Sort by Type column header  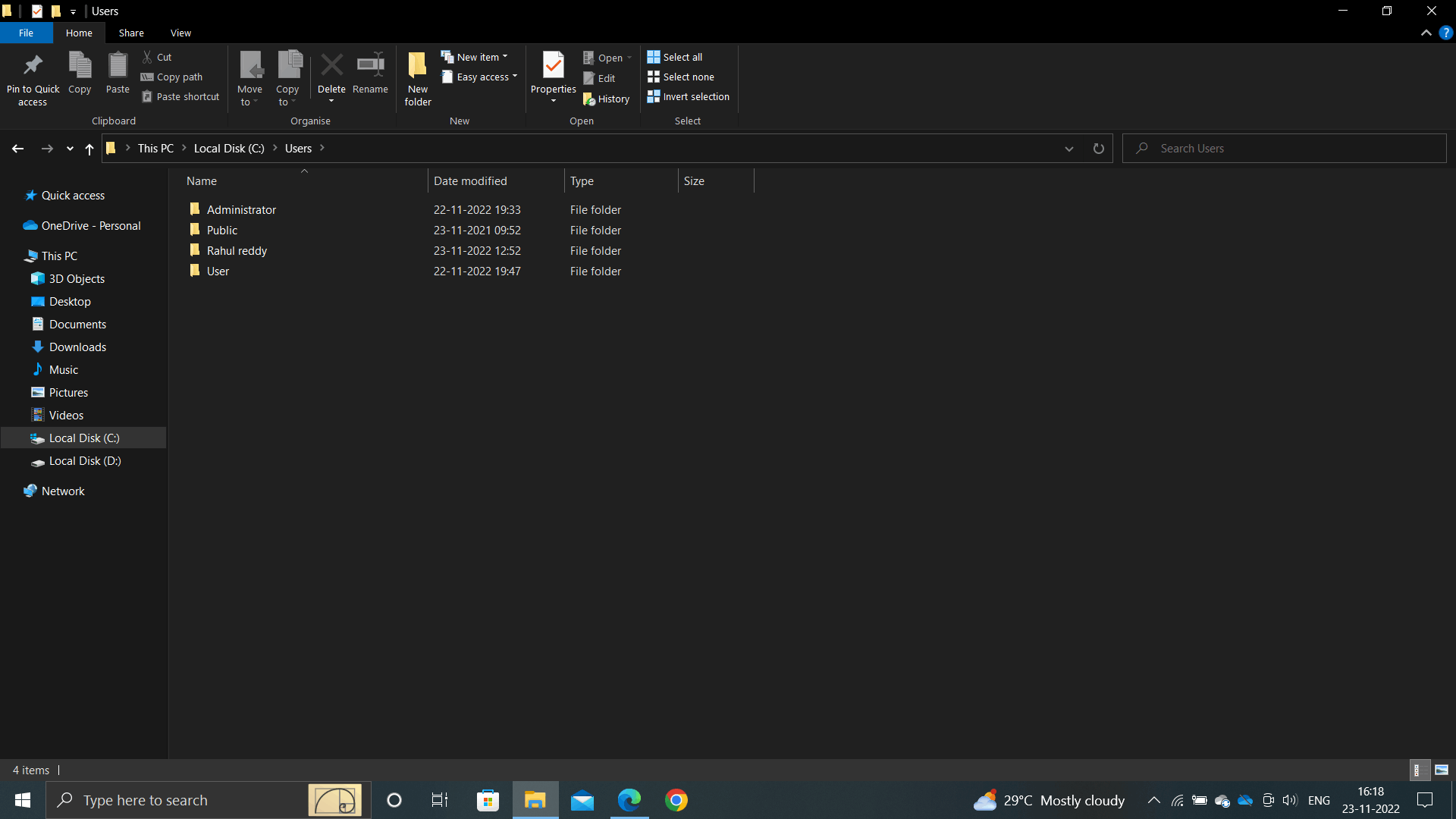pyautogui.click(x=621, y=180)
